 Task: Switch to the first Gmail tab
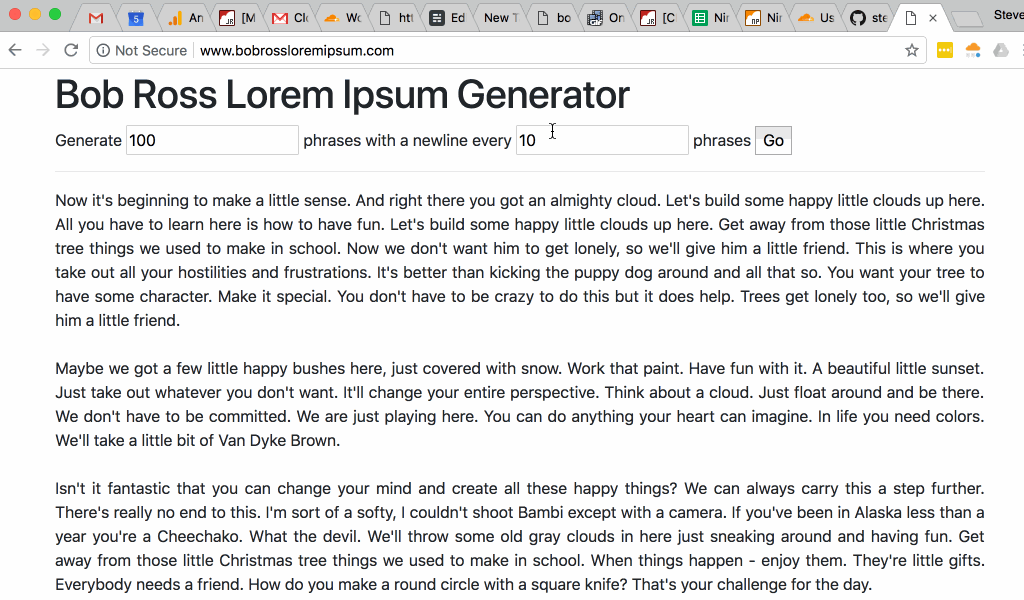[x=97, y=18]
